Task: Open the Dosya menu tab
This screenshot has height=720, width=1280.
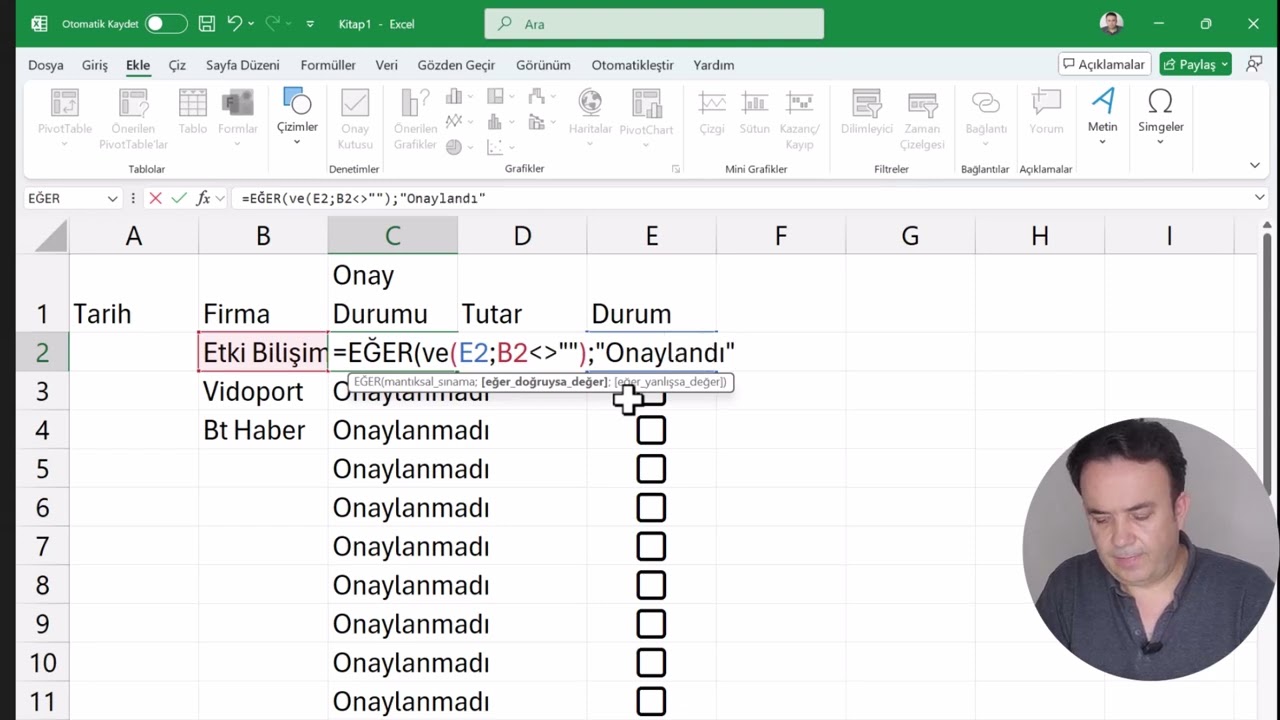Action: click(46, 65)
